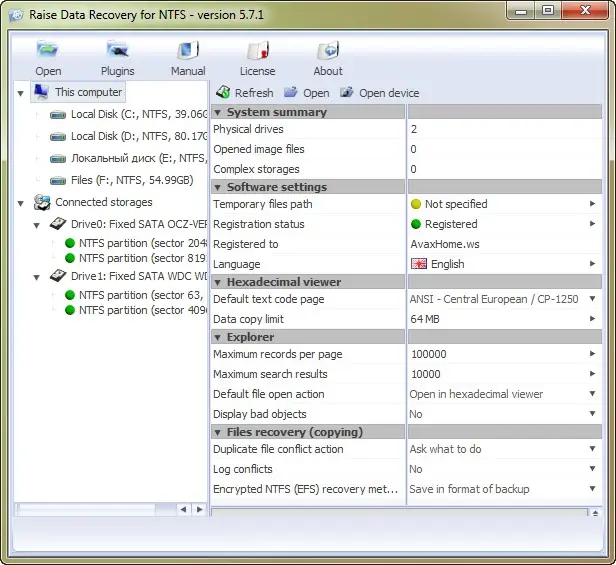Click the Opened image files row
This screenshot has width=616, height=565.
coord(406,149)
